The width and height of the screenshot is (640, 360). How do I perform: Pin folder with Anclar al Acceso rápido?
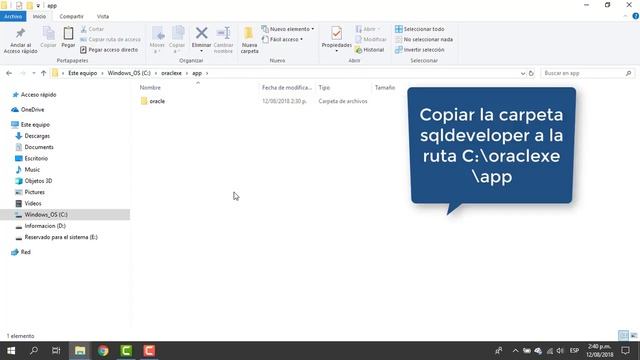click(20, 40)
